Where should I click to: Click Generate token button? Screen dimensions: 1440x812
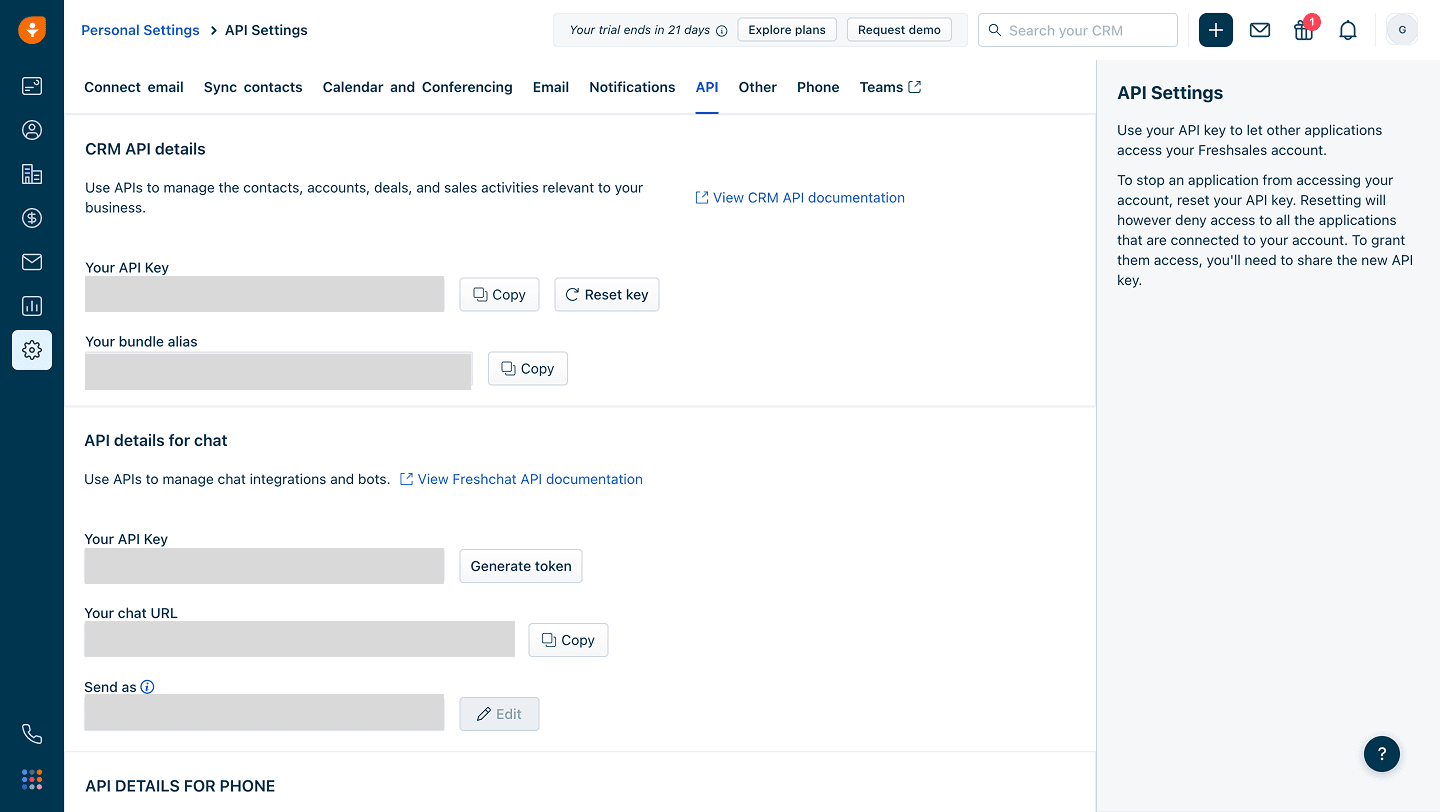[x=521, y=566]
